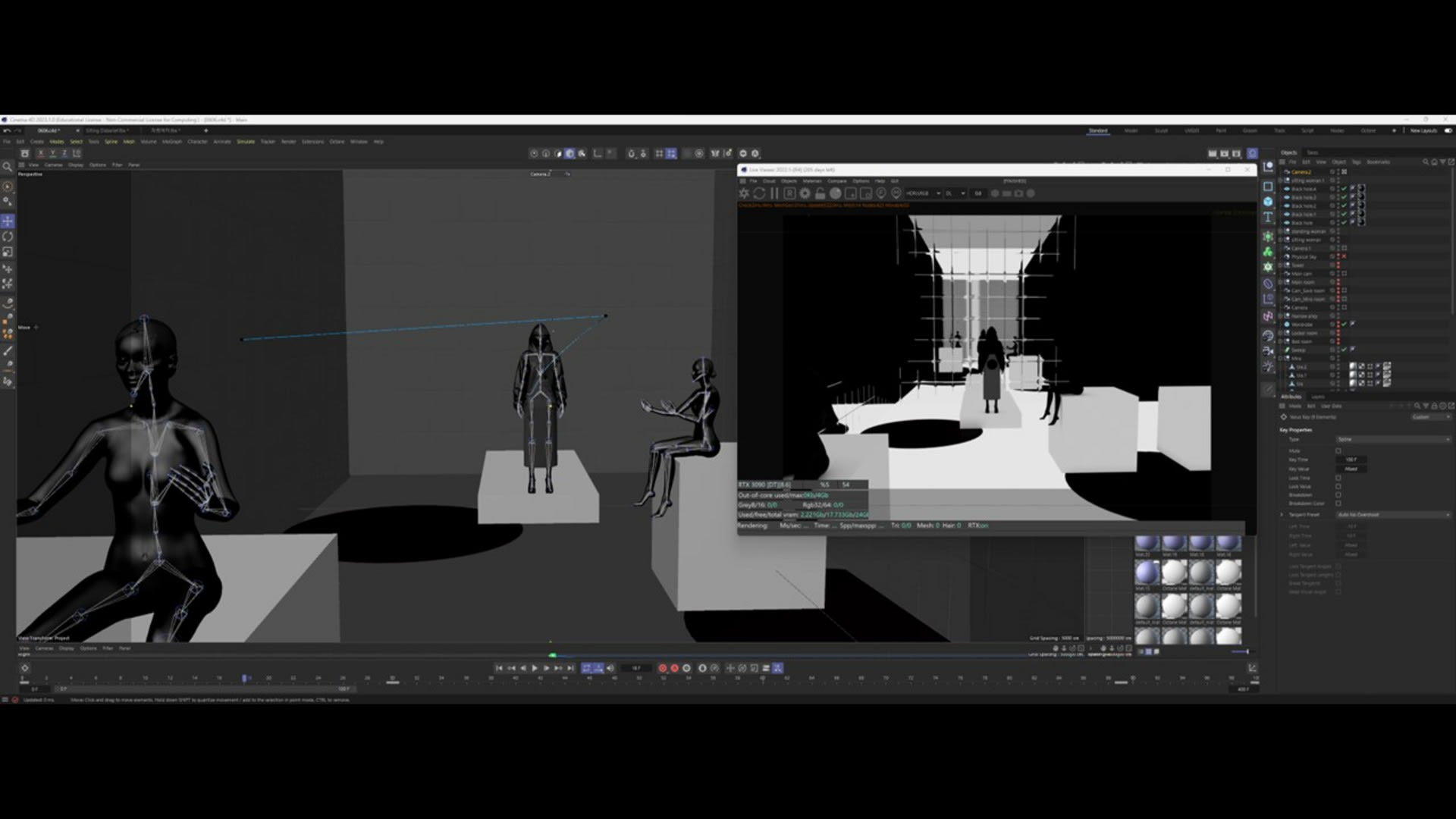Switch to the Layers tab
1456x819 pixels.
[1318, 397]
